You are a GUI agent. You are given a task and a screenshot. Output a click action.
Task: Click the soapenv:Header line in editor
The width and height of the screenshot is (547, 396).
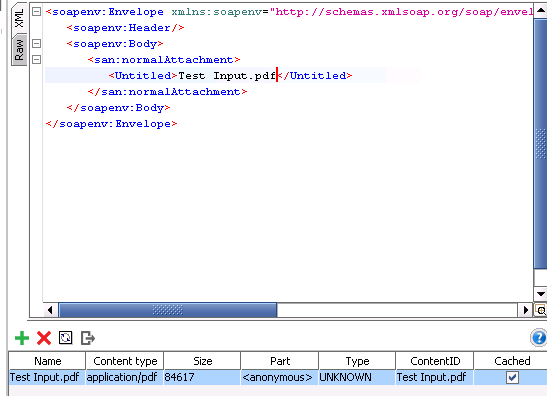[126, 28]
